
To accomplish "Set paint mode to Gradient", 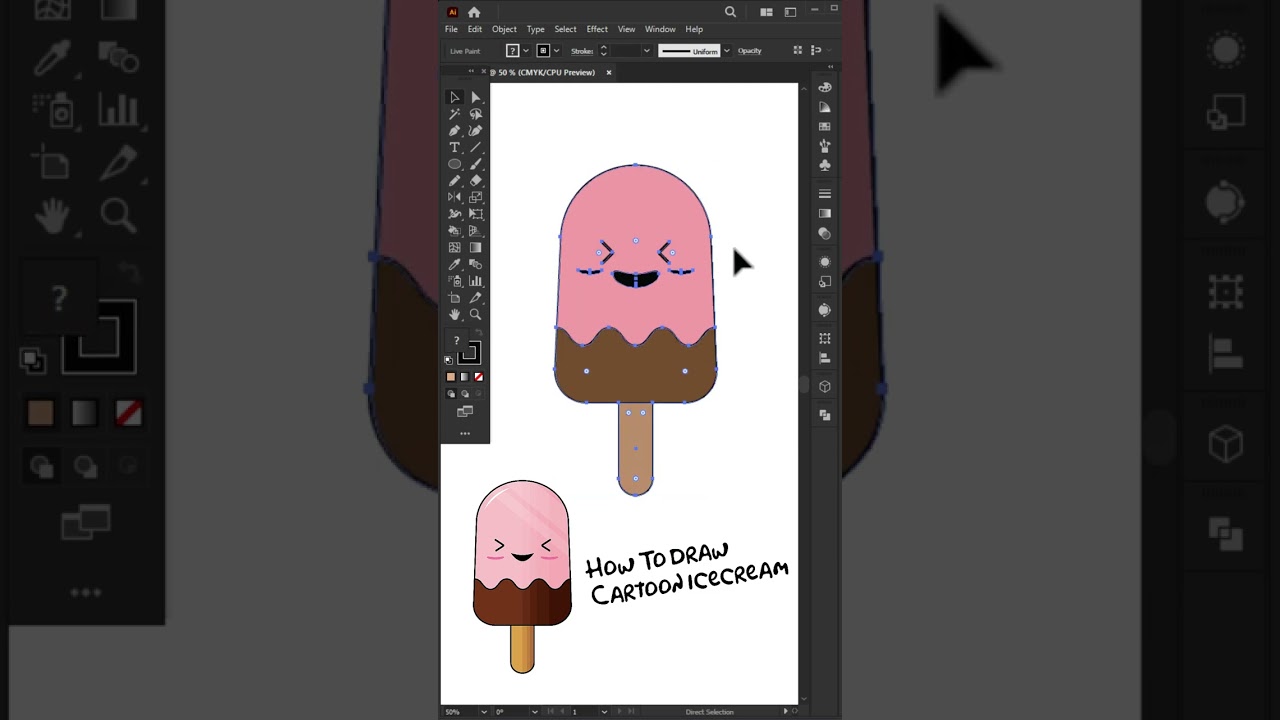I will 464,377.
